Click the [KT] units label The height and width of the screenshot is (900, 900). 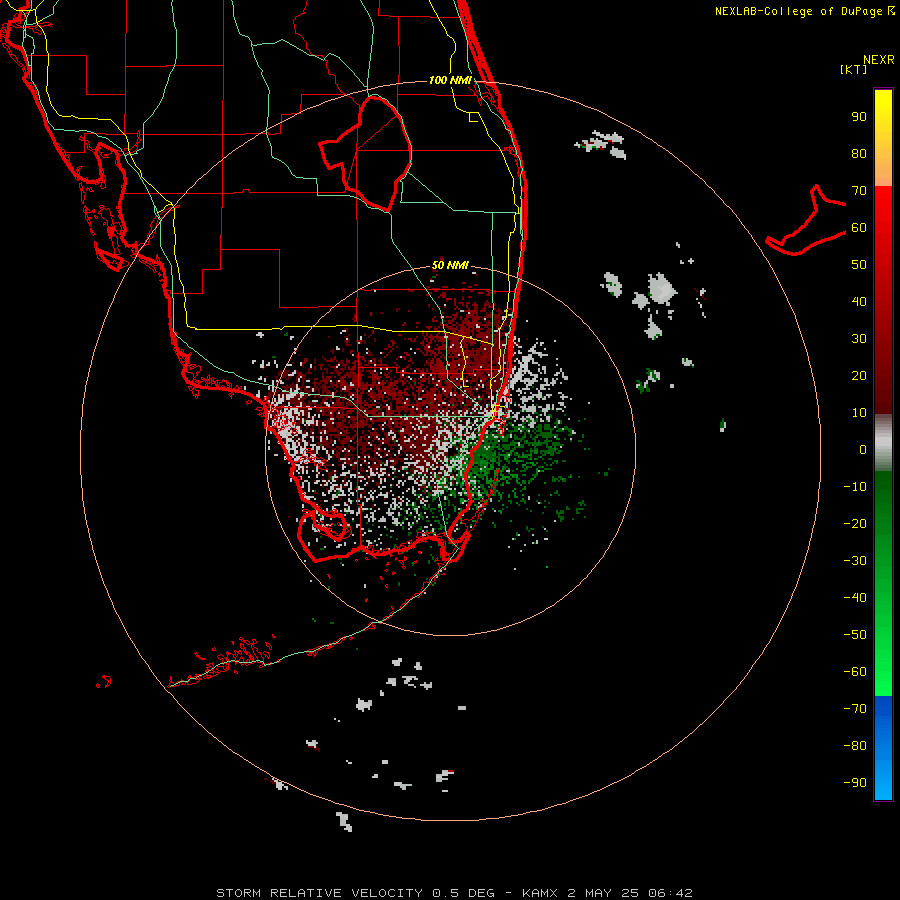coord(853,69)
